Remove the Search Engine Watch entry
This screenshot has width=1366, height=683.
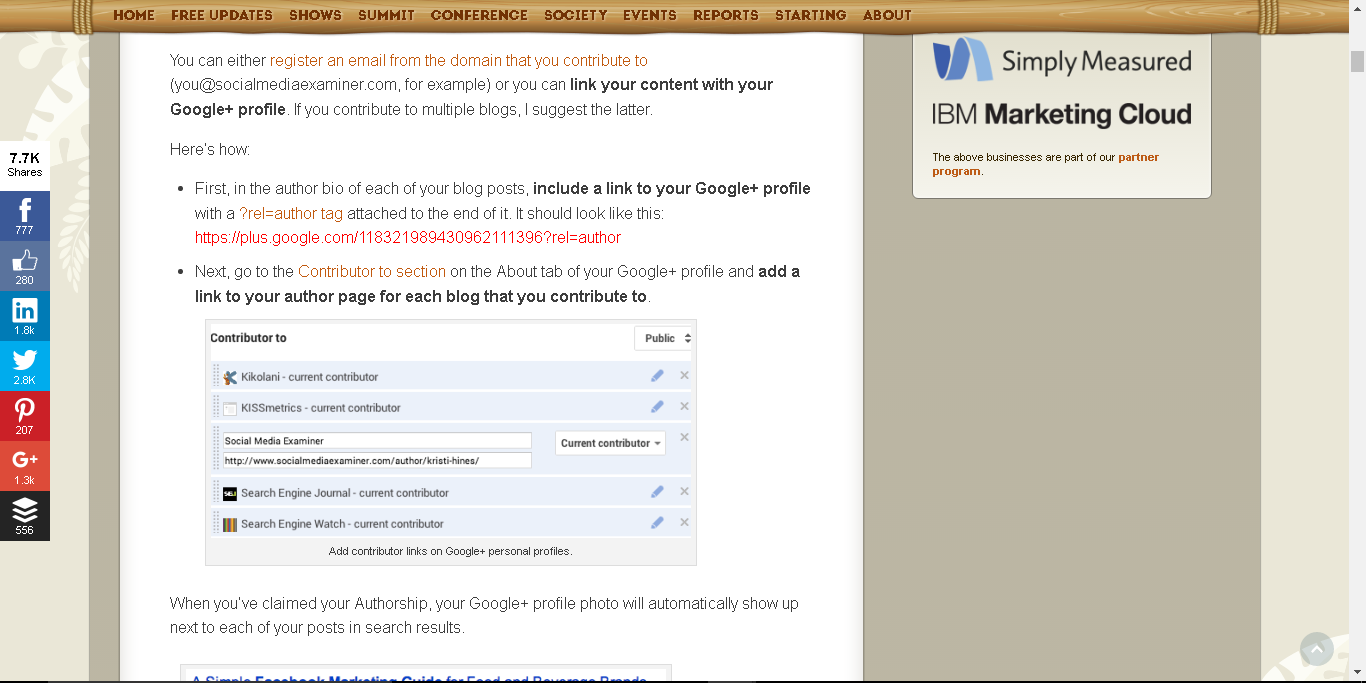(x=684, y=523)
